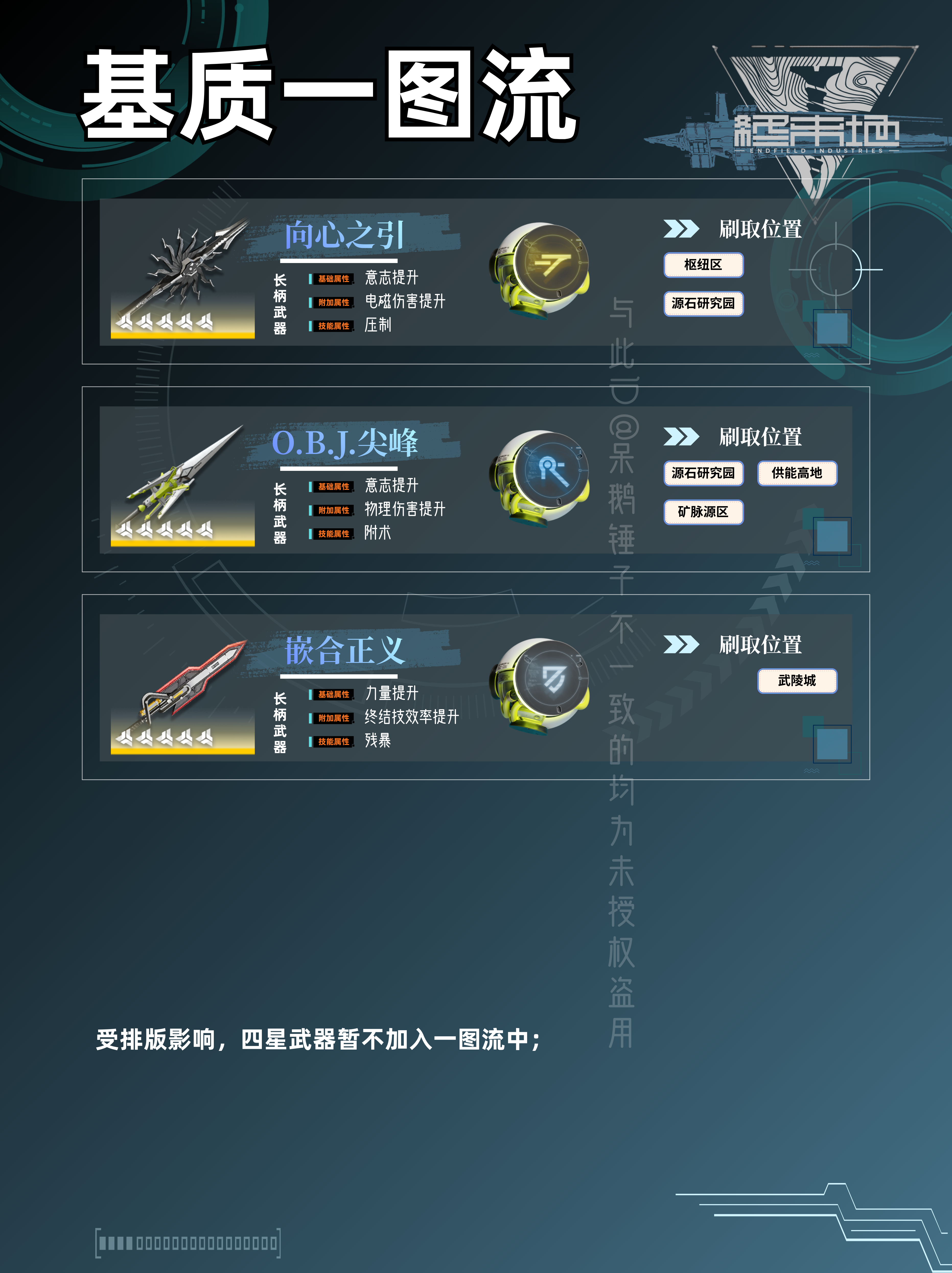Click 源石研究园 tag under O.B.J.尖峰
The width and height of the screenshot is (952, 1273).
tap(703, 473)
